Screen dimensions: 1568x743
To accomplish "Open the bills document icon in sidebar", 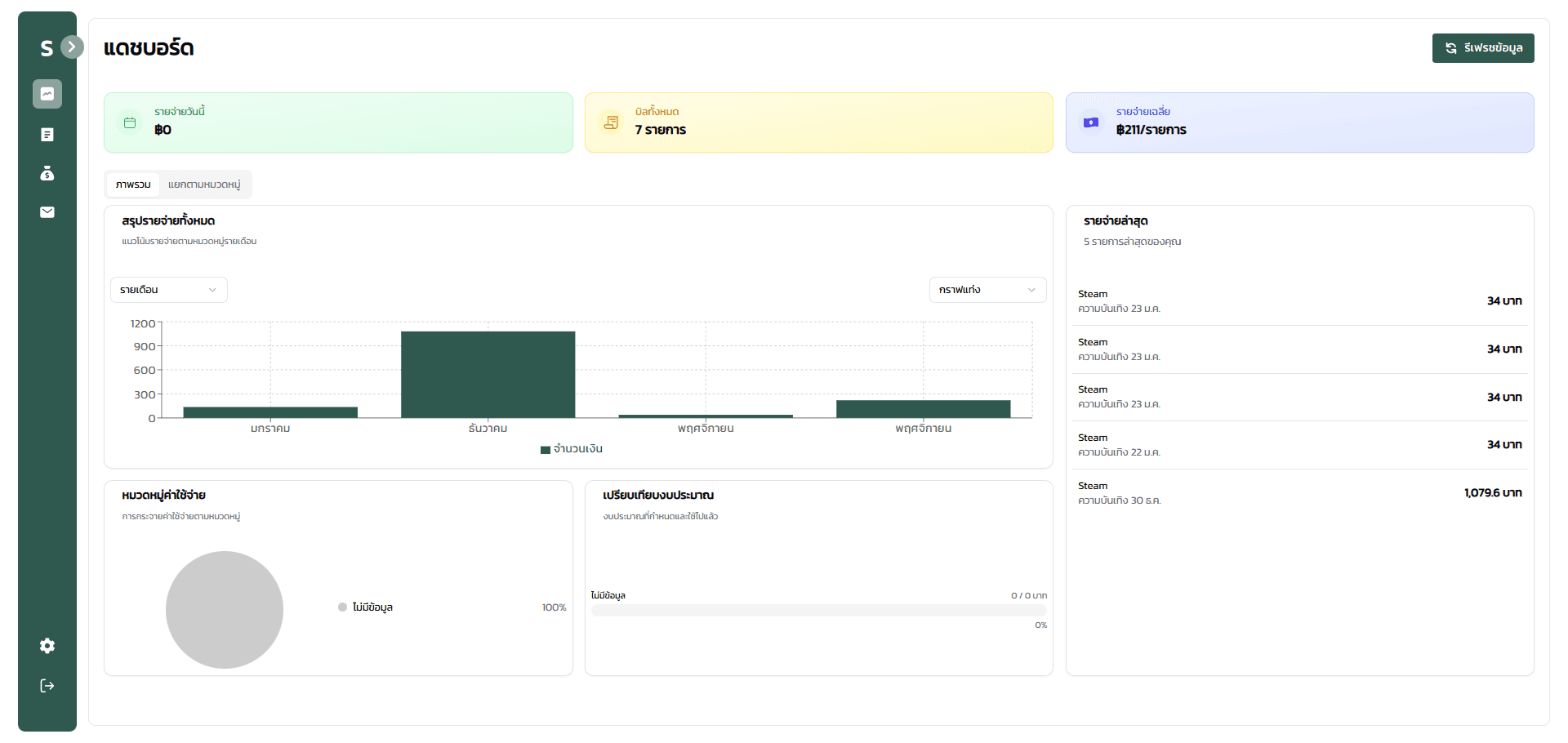I will point(47,135).
